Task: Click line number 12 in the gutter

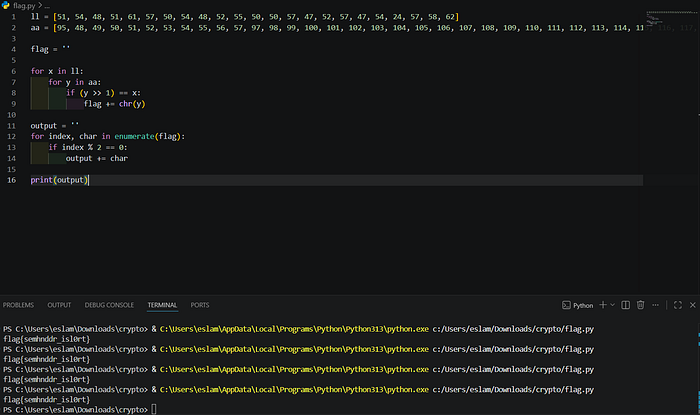Action: click(x=12, y=137)
